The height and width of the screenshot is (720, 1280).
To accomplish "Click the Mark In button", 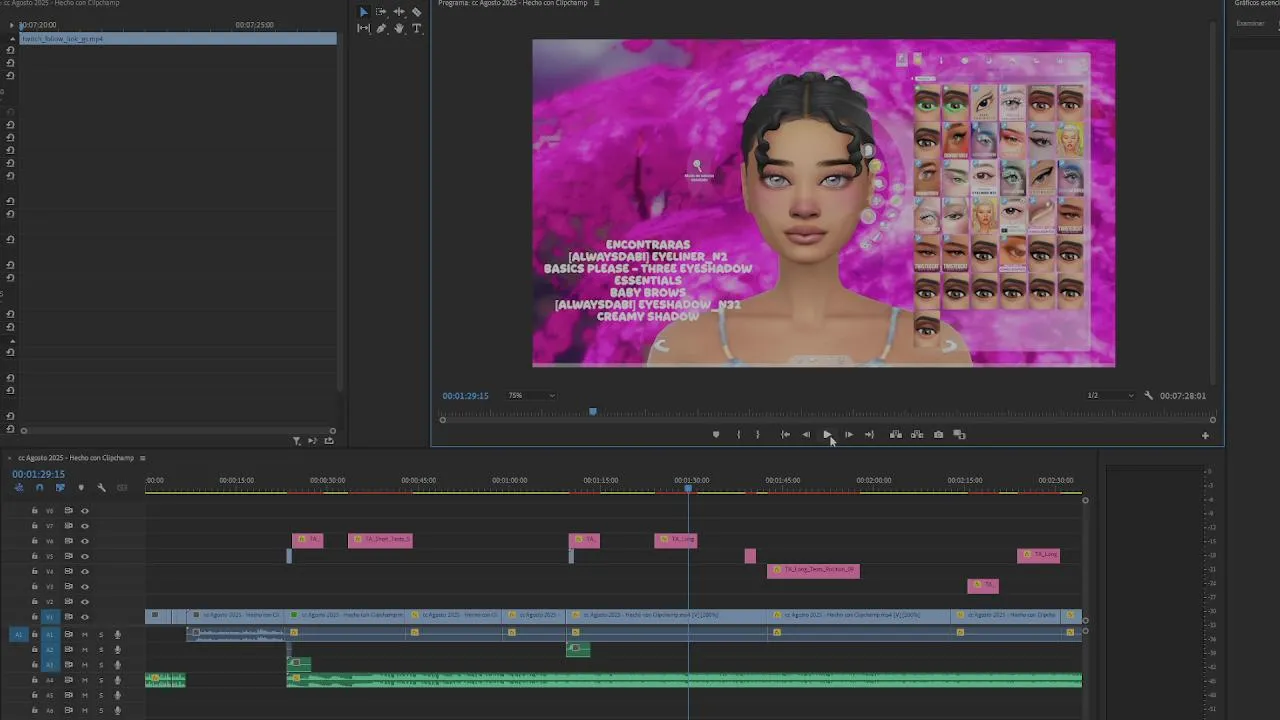I will click(738, 434).
